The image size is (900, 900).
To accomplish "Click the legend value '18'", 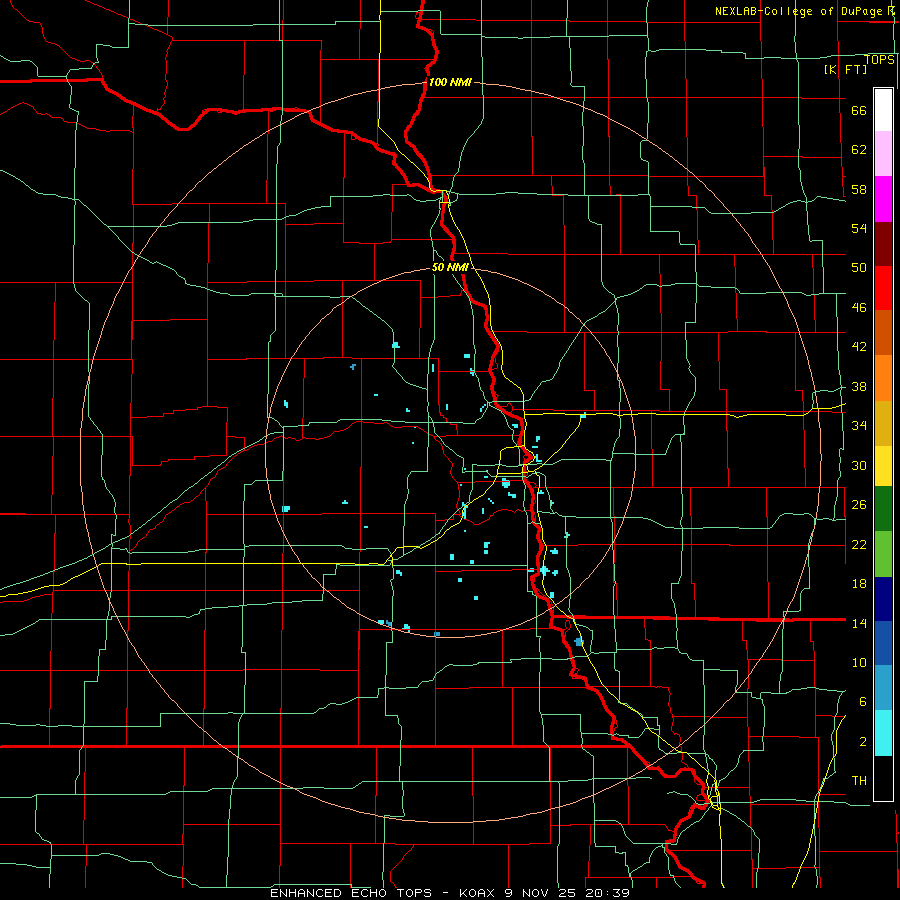I will click(x=859, y=584).
